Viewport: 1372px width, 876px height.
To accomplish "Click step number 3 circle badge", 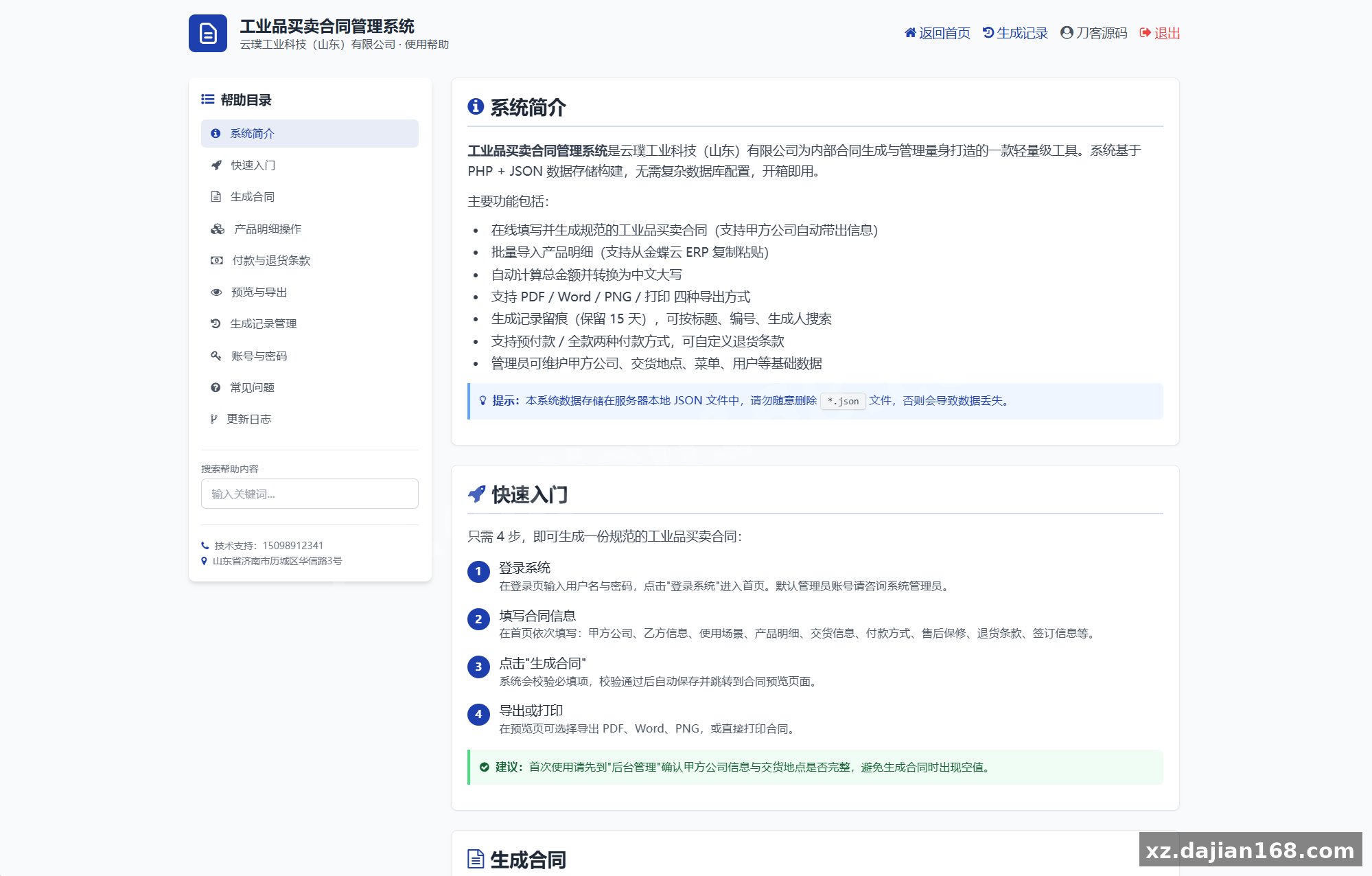I will click(478, 667).
